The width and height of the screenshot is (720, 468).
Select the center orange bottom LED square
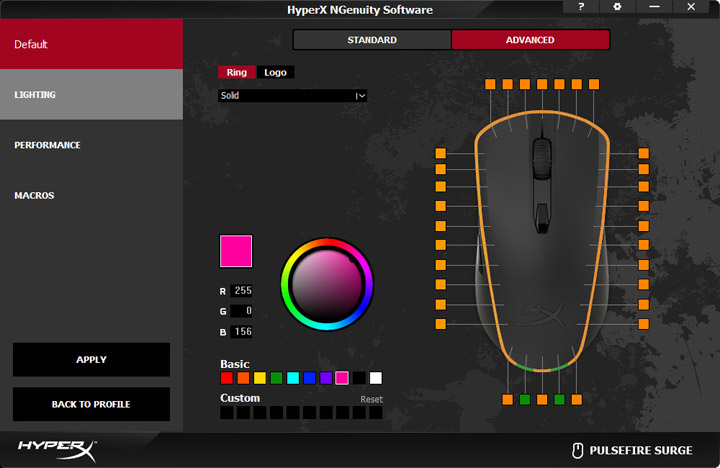[542, 400]
